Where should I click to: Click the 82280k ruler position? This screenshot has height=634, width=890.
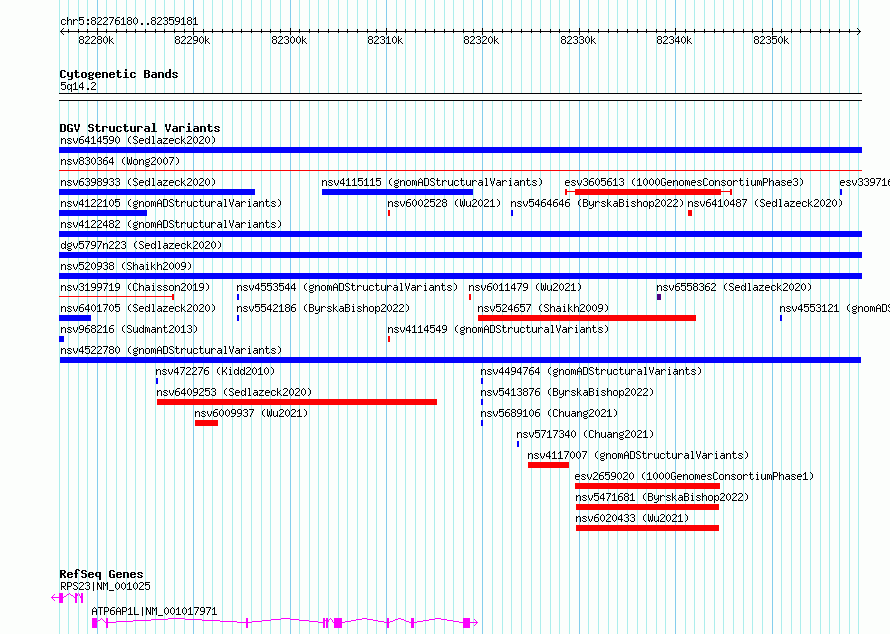[x=96, y=40]
